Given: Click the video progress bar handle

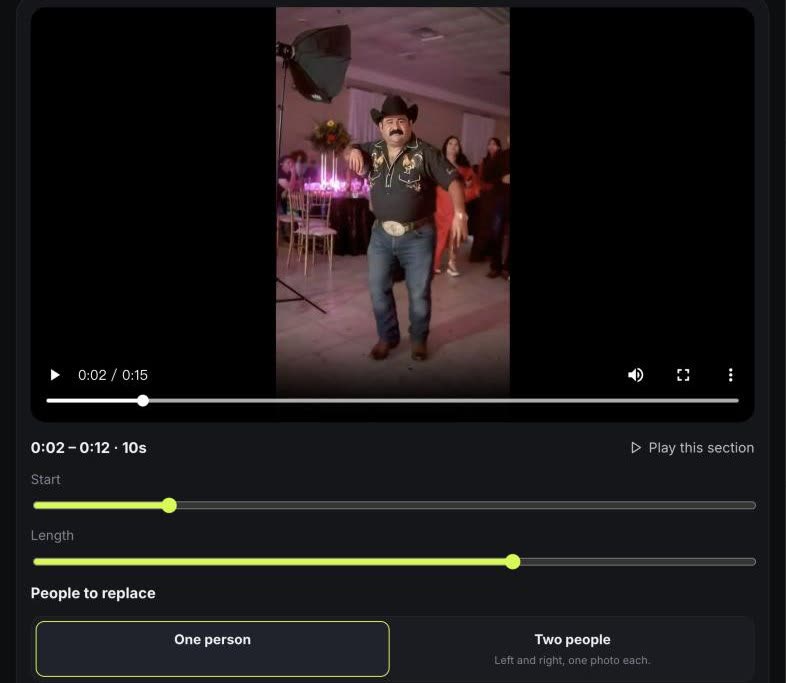Looking at the screenshot, I should [143, 400].
